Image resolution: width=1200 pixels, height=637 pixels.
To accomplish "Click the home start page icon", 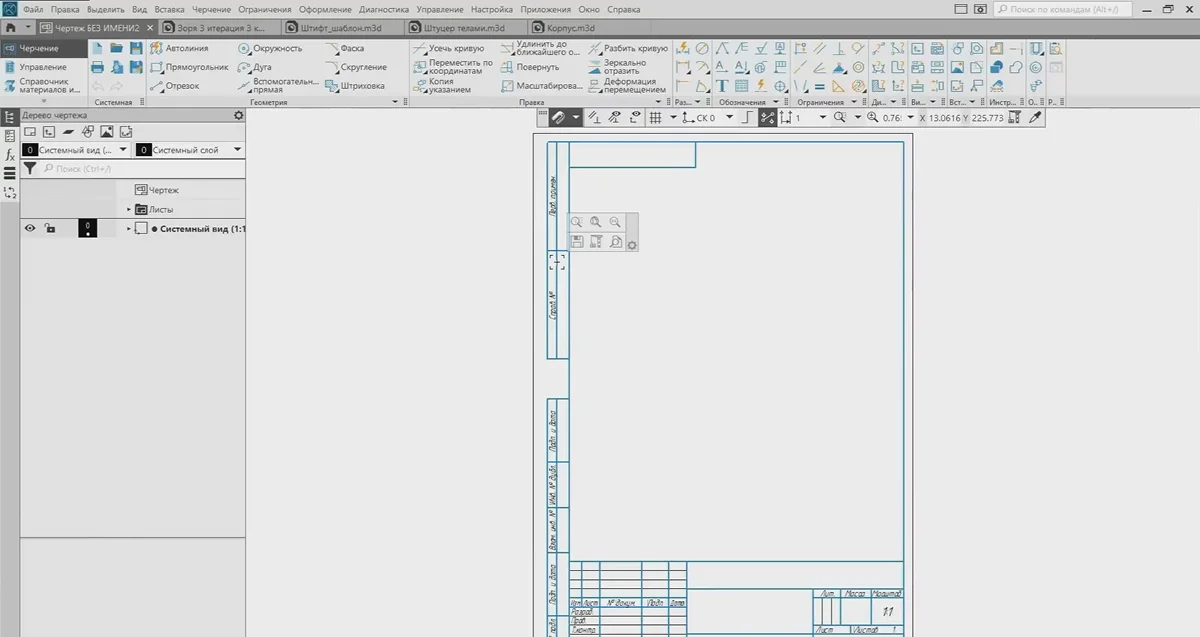I will [10, 27].
